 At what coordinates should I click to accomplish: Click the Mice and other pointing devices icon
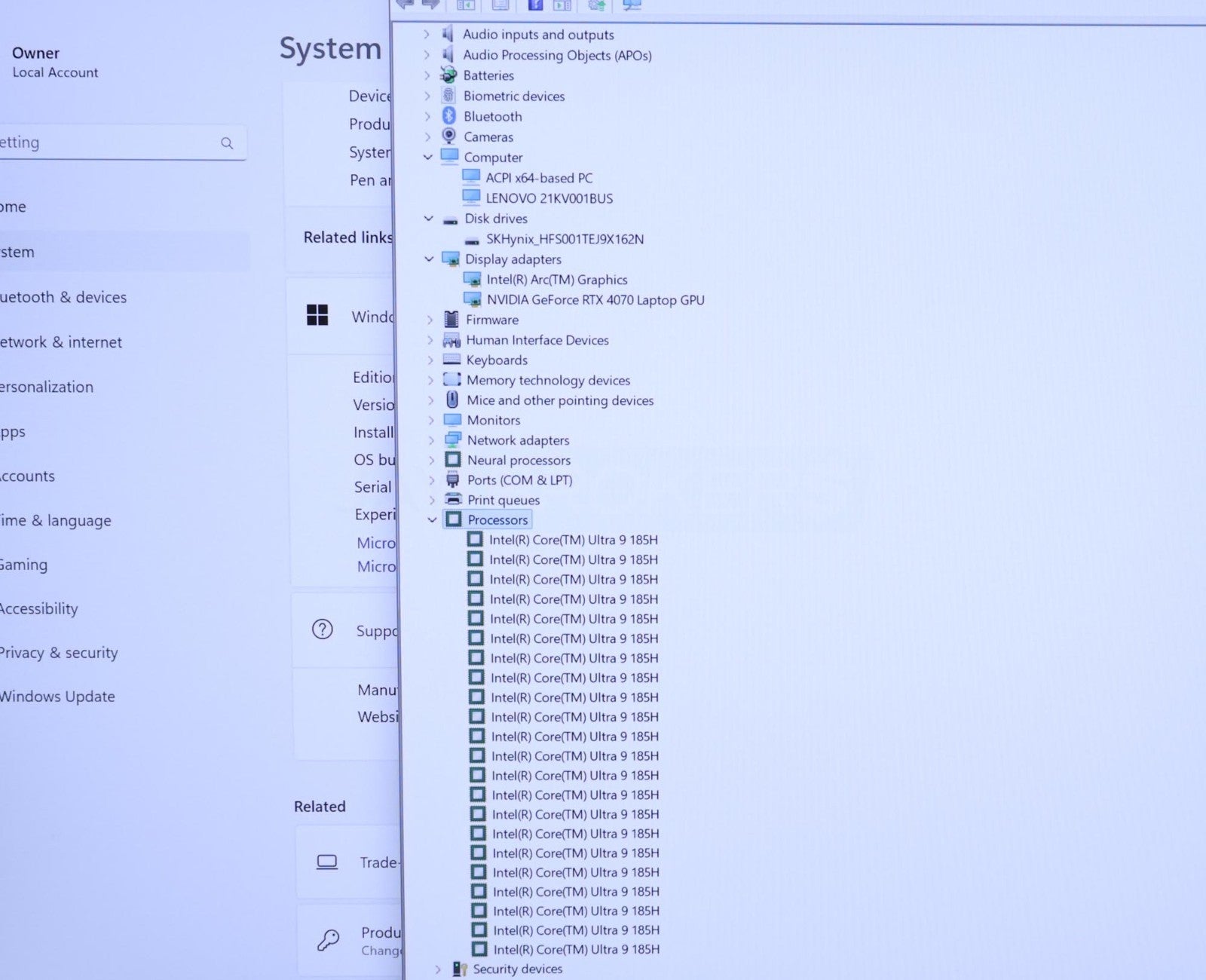point(452,400)
